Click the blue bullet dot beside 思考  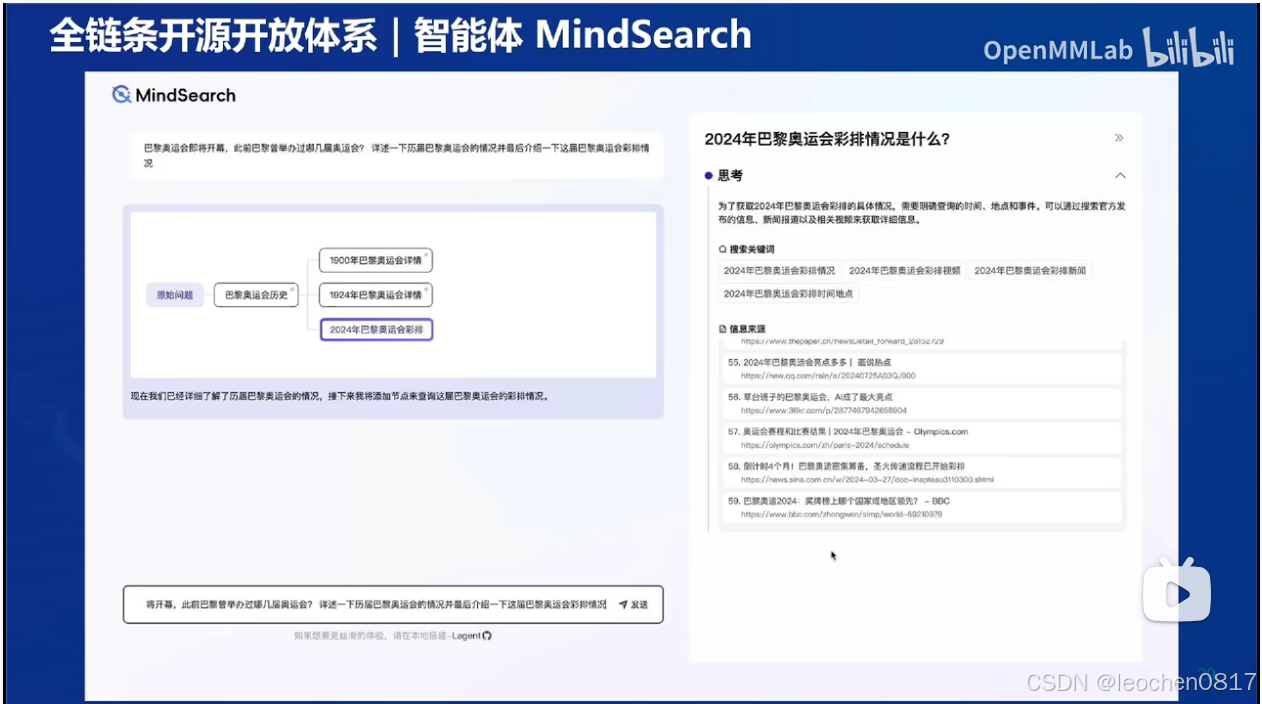point(709,175)
